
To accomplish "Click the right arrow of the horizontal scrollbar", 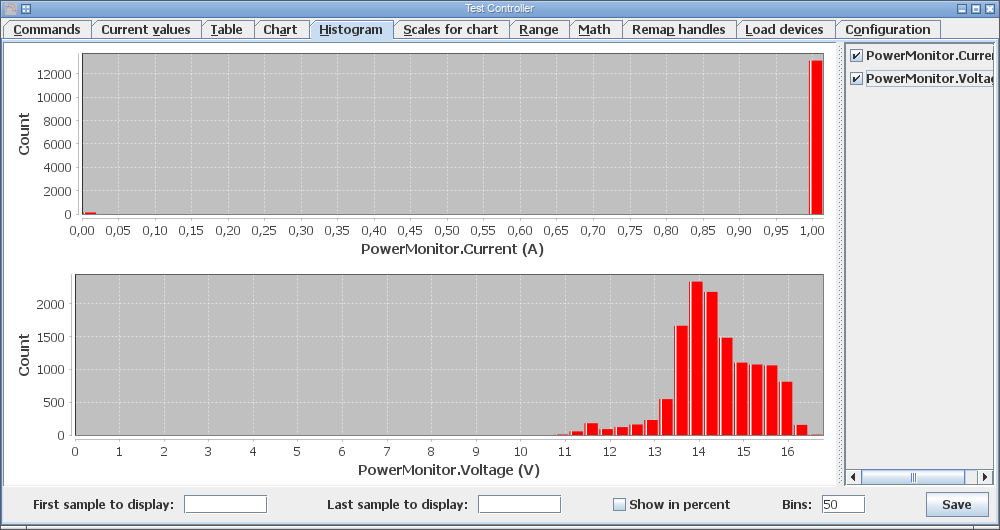I will 985,477.
